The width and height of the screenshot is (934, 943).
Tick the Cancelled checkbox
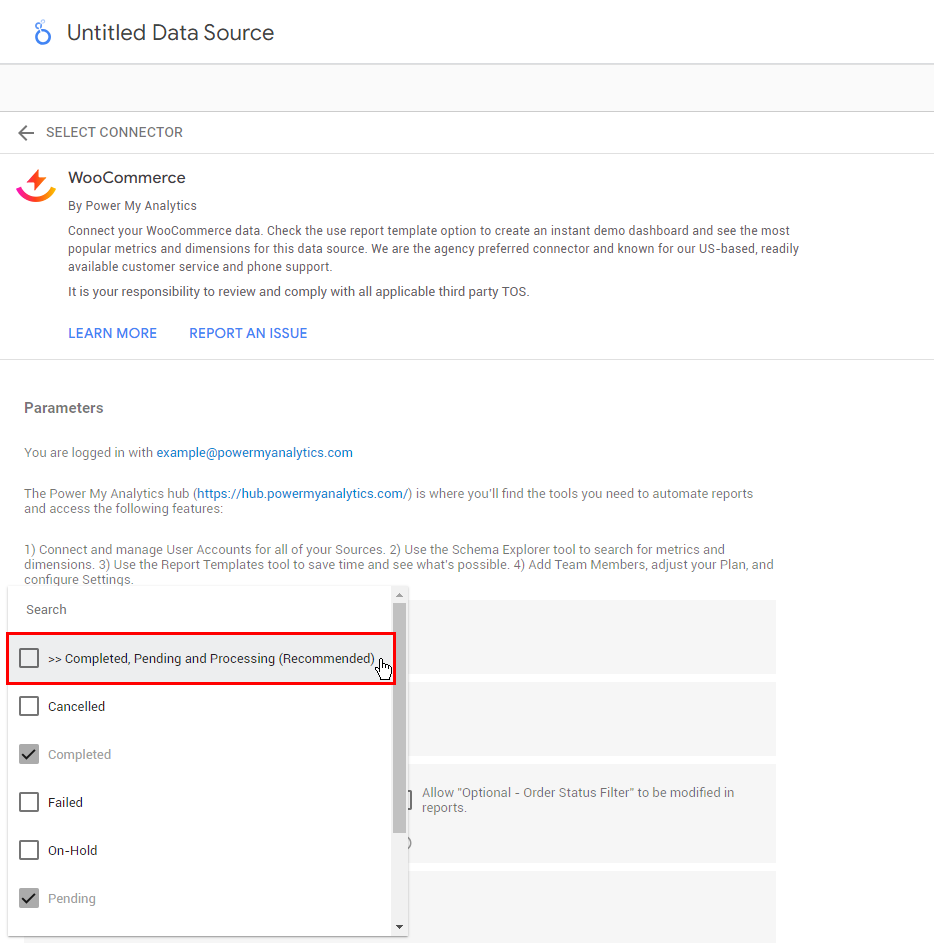pos(29,706)
